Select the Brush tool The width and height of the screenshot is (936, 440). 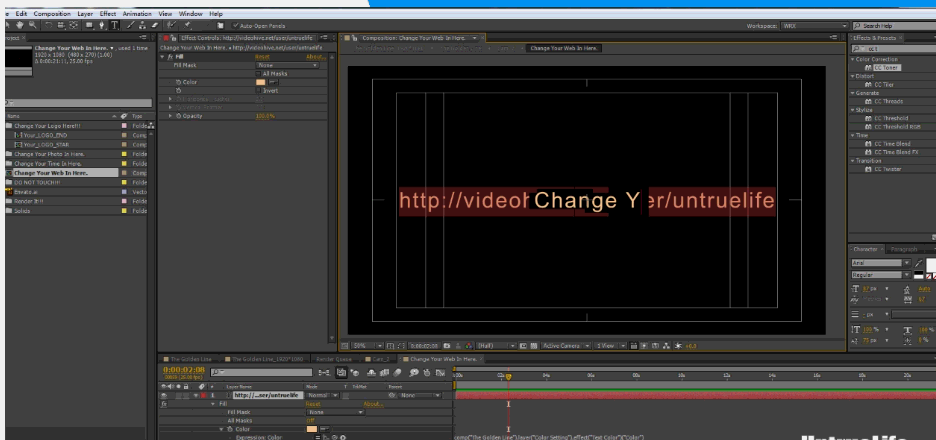(131, 25)
